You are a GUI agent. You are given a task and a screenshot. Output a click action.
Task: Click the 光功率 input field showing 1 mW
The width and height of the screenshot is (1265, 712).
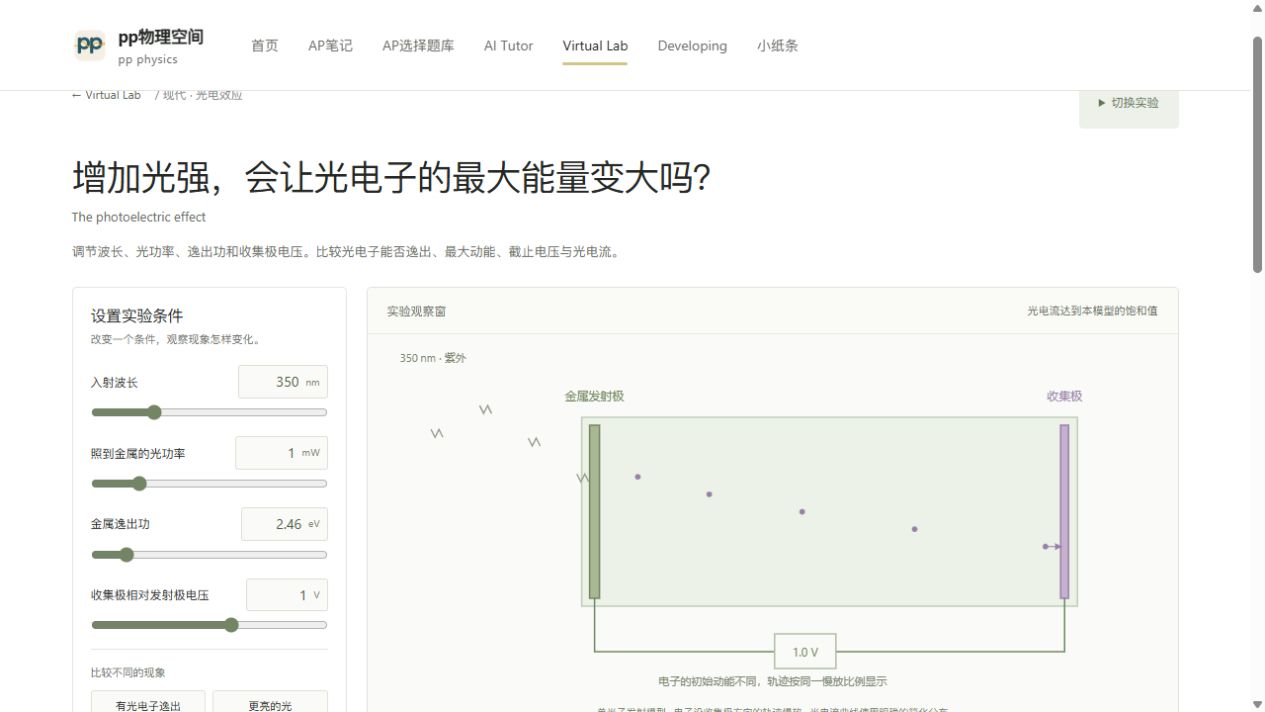pyautogui.click(x=281, y=453)
